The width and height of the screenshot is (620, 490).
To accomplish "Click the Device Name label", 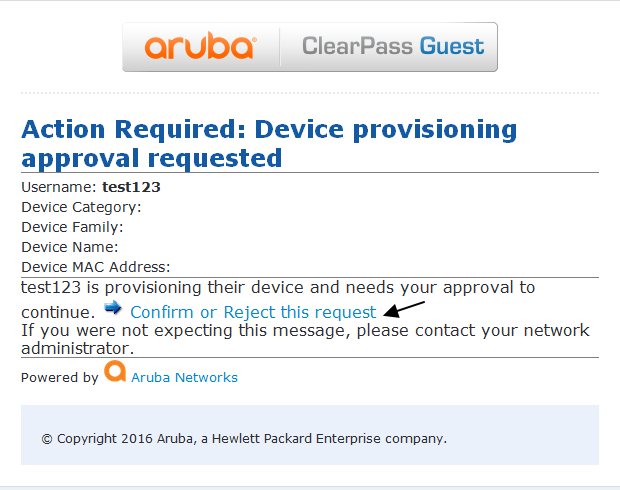I will point(70,247).
